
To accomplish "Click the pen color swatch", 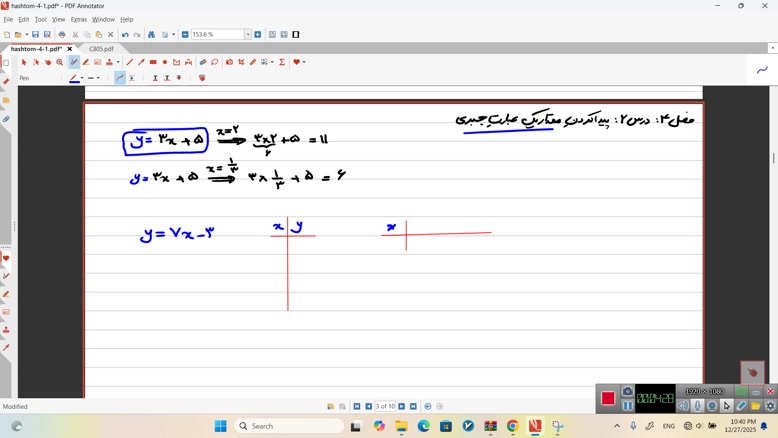I will coord(73,78).
